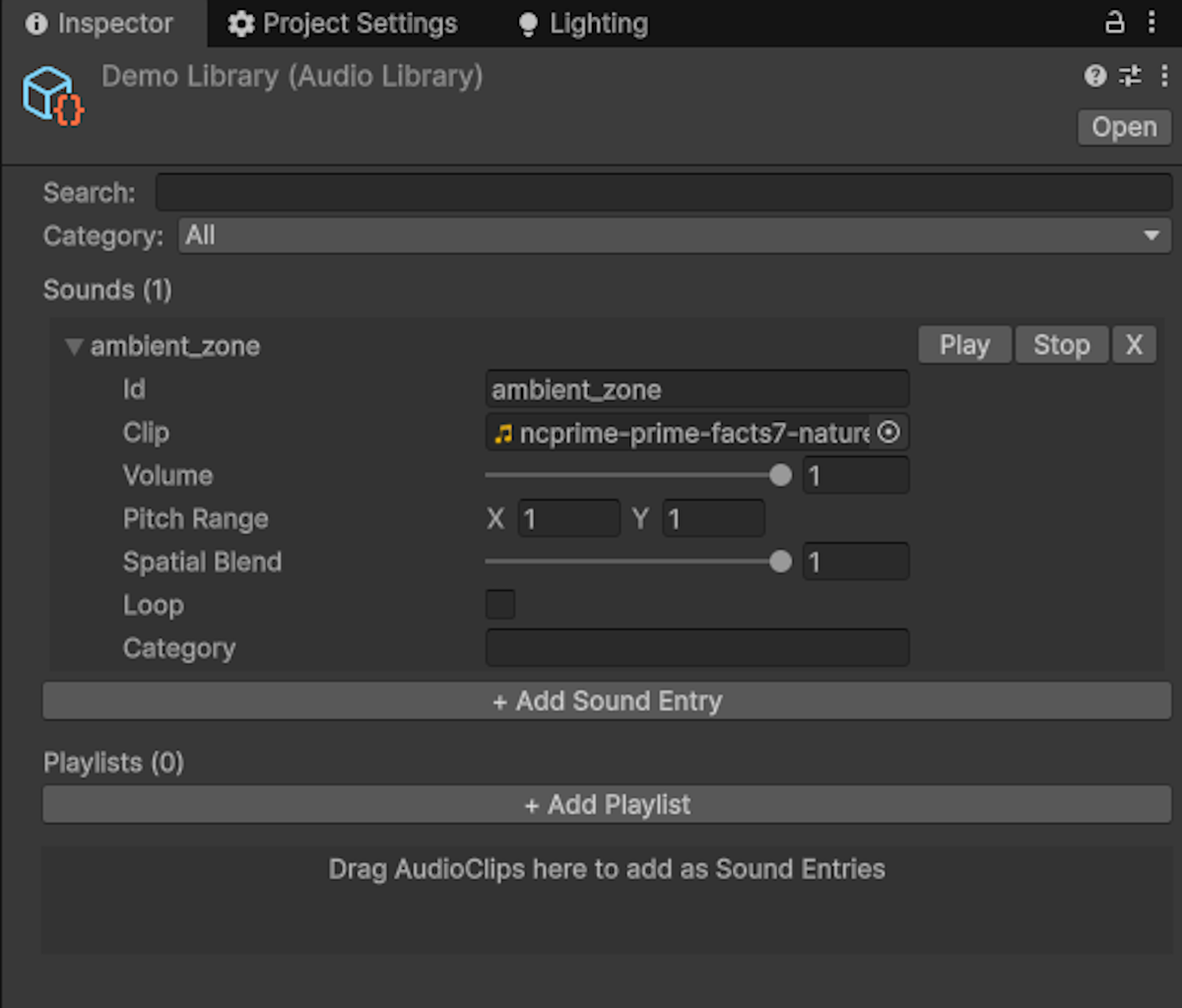Screen dimensions: 1182x1008
Task: Open the Inspector panel kebab menu
Action: coord(1151,23)
